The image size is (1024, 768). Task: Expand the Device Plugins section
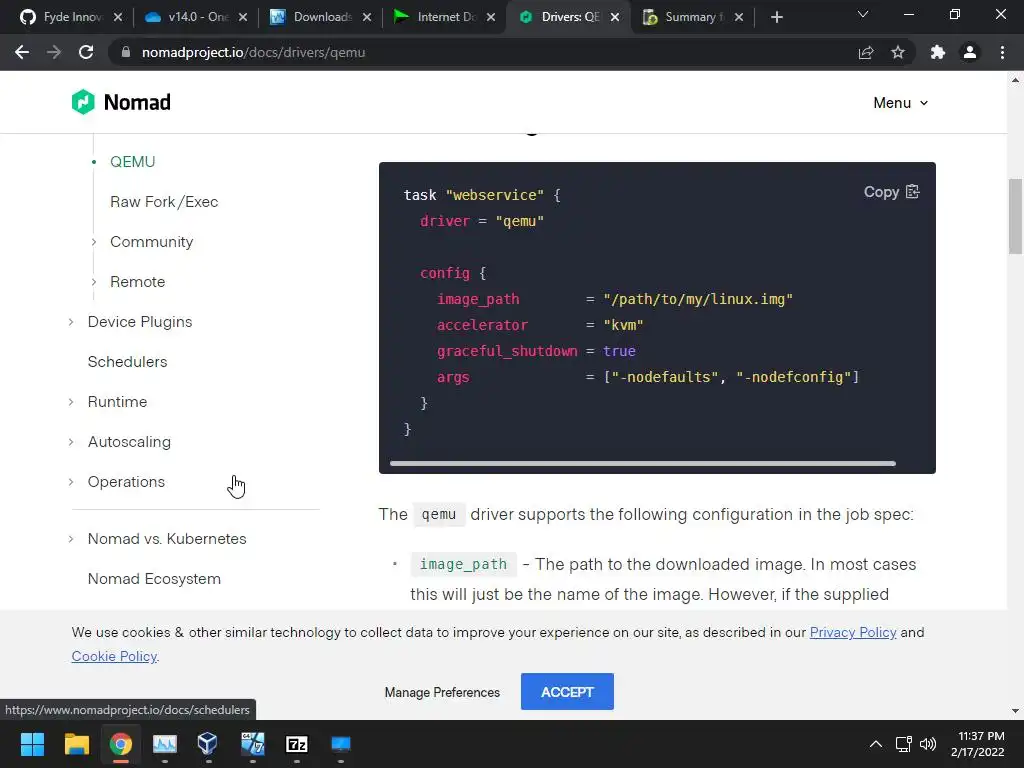71,322
